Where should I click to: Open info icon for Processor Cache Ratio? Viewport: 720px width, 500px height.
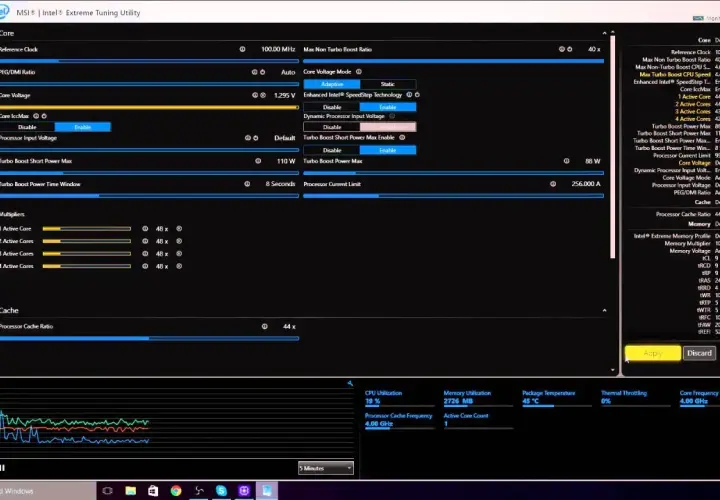coord(264,326)
